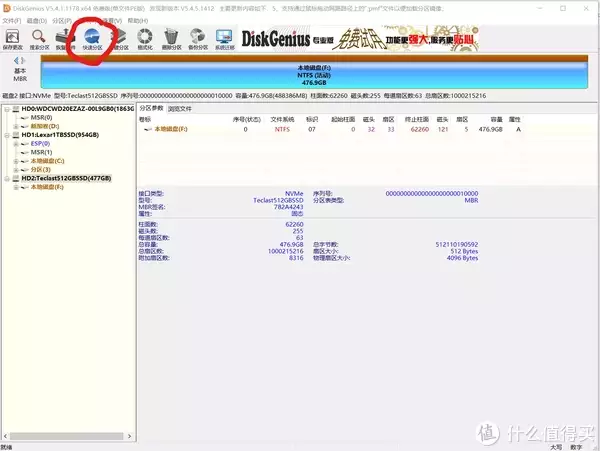Select the 本地磁盘(F:) row in partition table
This screenshot has width=600, height=451.
(332, 129)
